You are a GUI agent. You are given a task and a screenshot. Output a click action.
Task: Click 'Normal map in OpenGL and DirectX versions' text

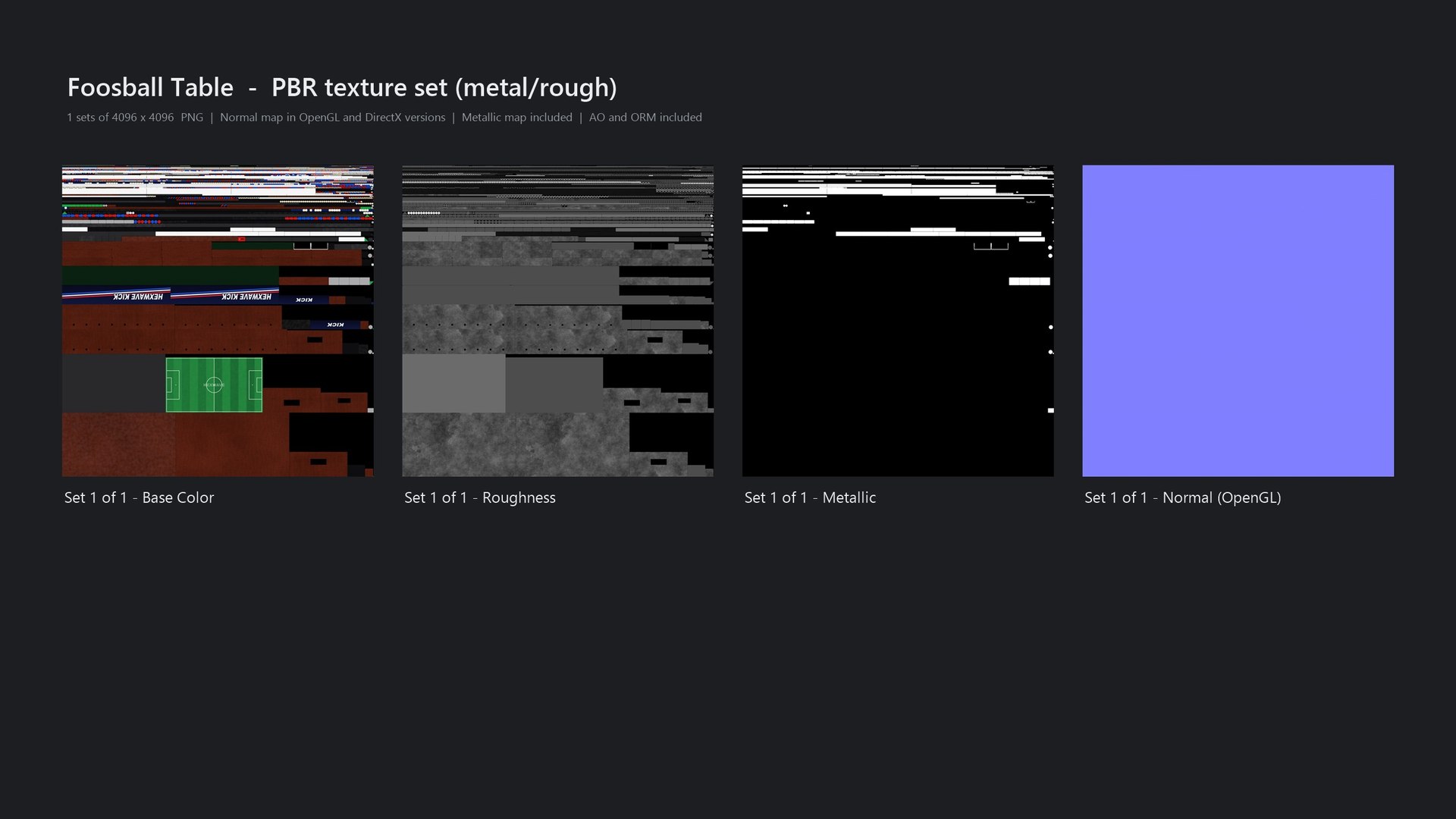pyautogui.click(x=332, y=118)
